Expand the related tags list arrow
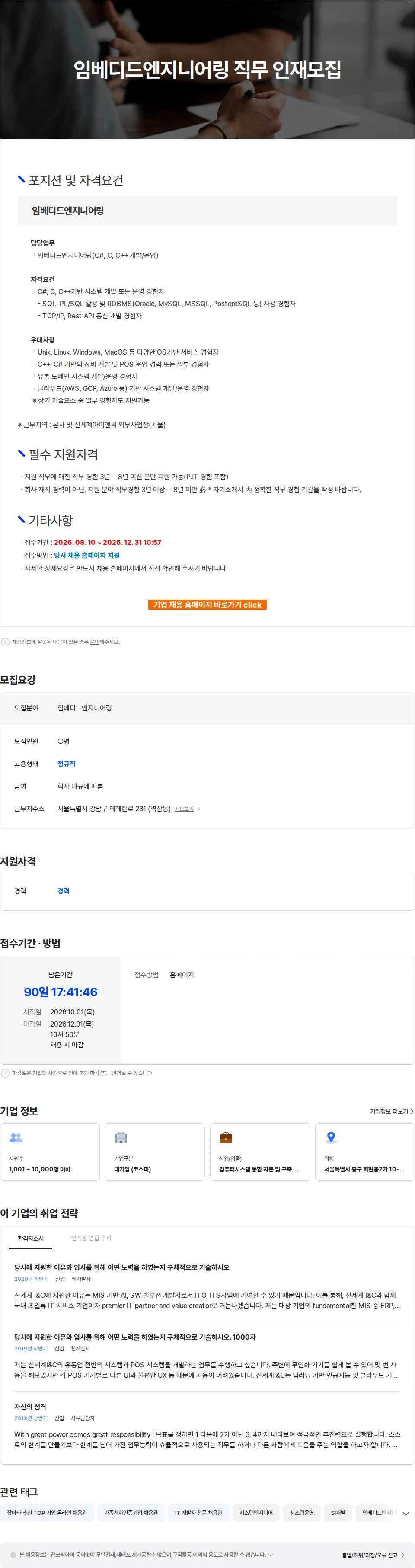Viewport: 415px width, 1568px height. [x=406, y=1513]
